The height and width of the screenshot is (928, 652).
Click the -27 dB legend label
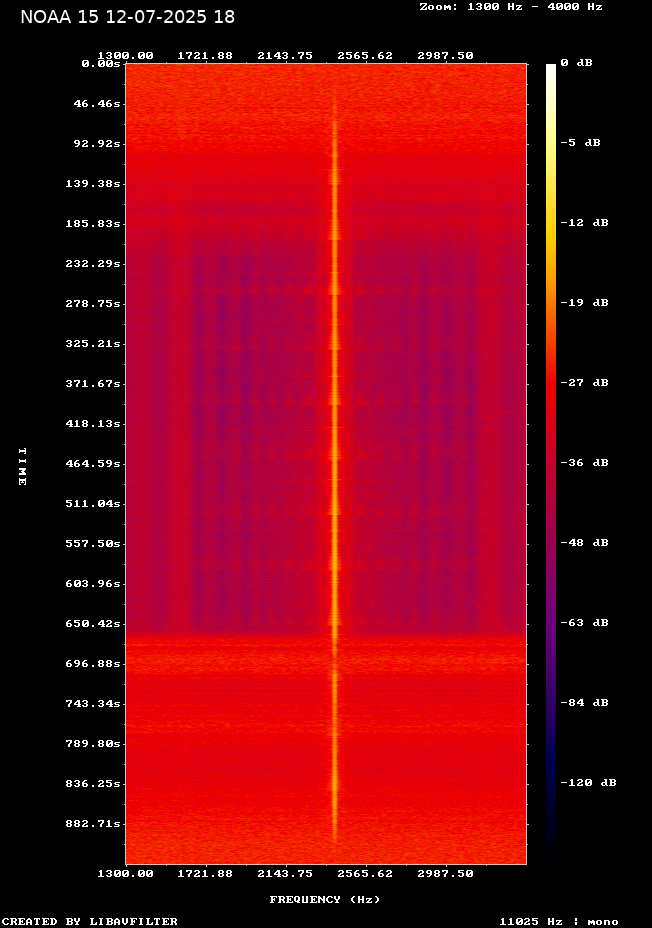[x=585, y=382]
